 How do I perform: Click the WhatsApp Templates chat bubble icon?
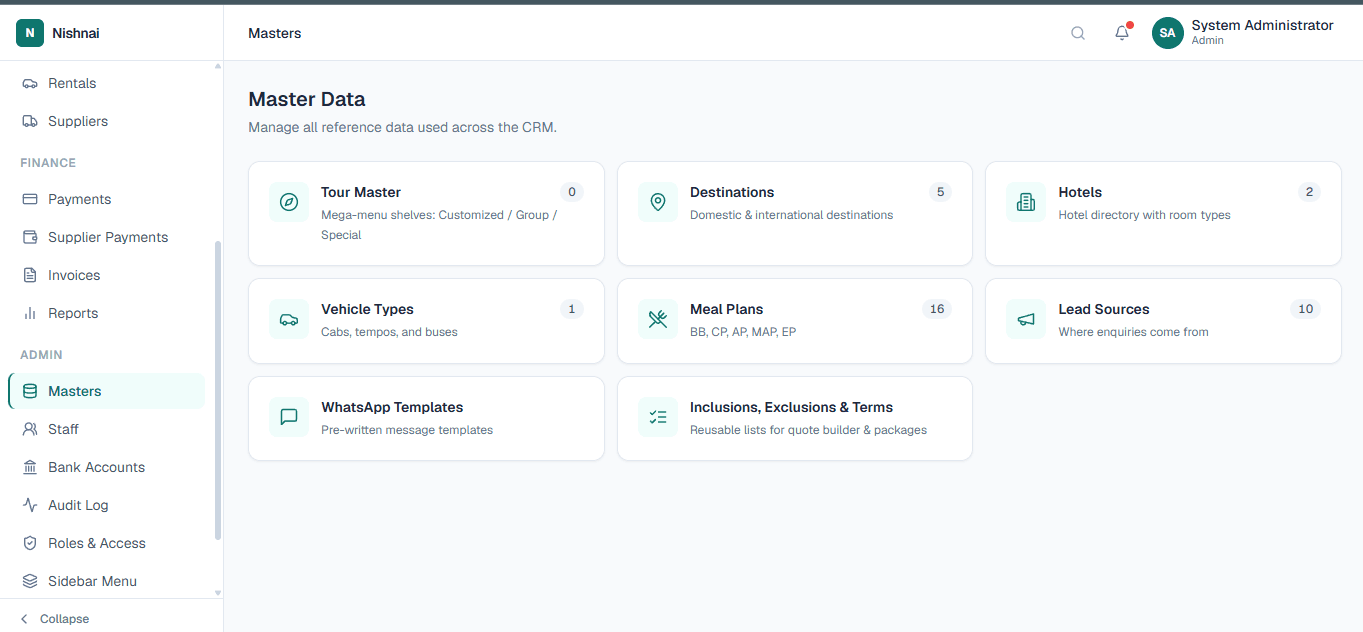point(289,417)
